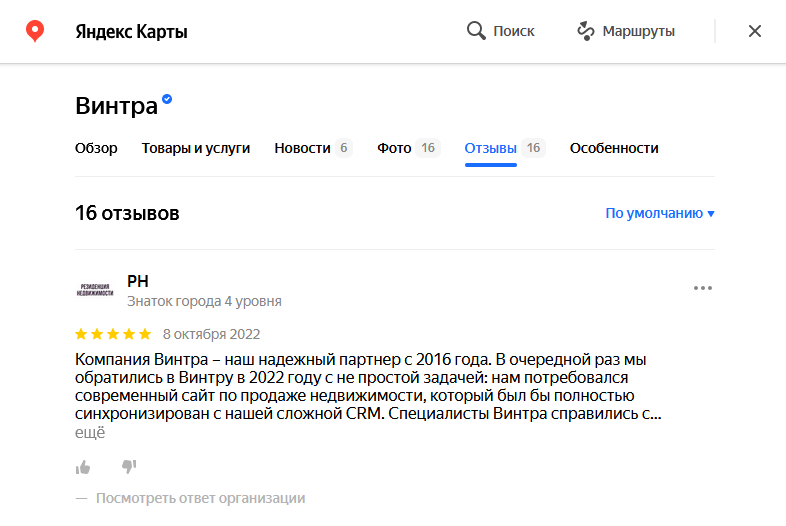
Task: Open reviewer РН profile name
Action: [x=138, y=281]
